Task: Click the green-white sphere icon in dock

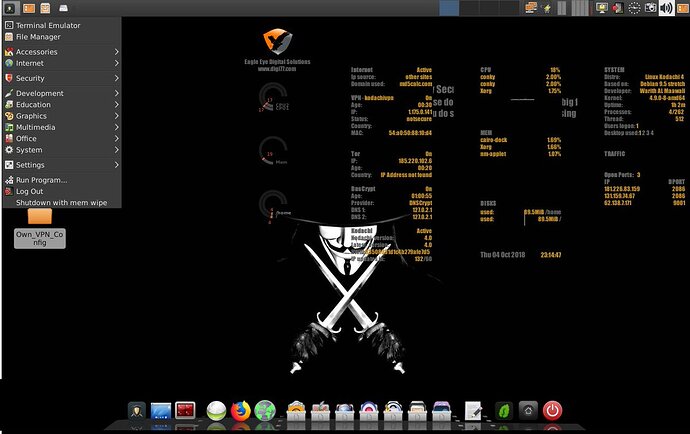Action: tap(217, 411)
